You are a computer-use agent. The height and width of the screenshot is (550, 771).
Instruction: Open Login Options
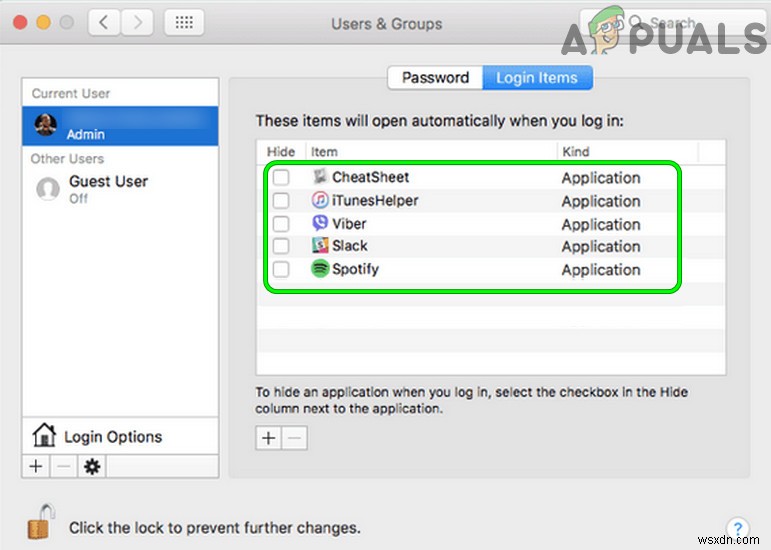(x=120, y=436)
